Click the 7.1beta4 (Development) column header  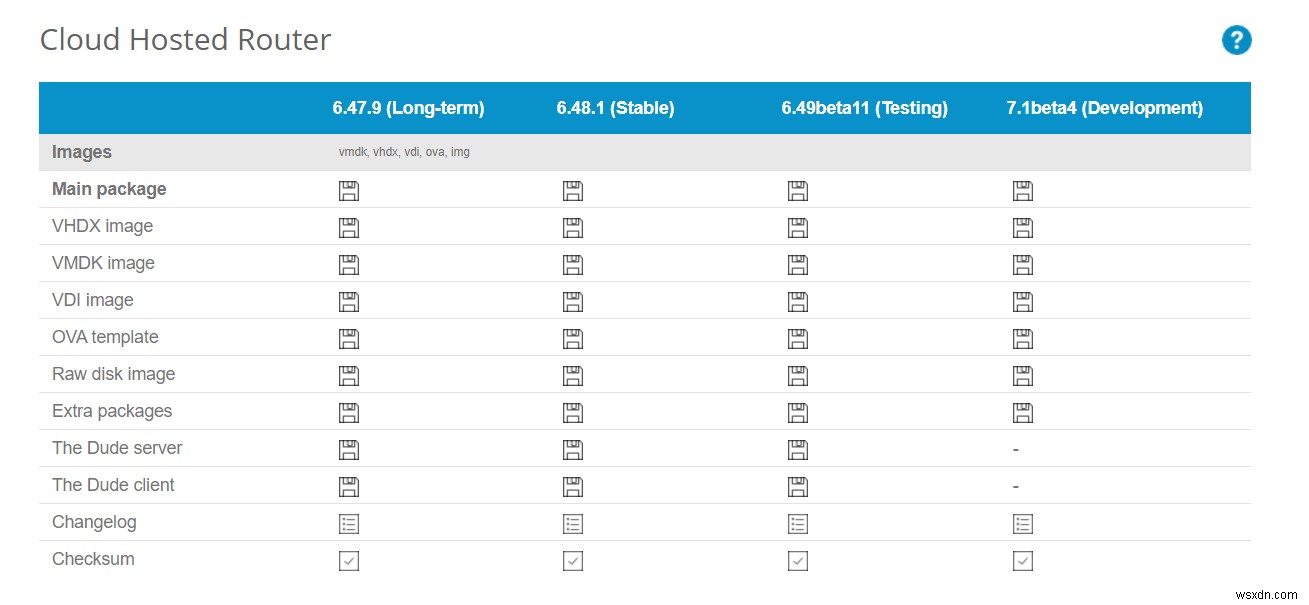(x=1104, y=108)
